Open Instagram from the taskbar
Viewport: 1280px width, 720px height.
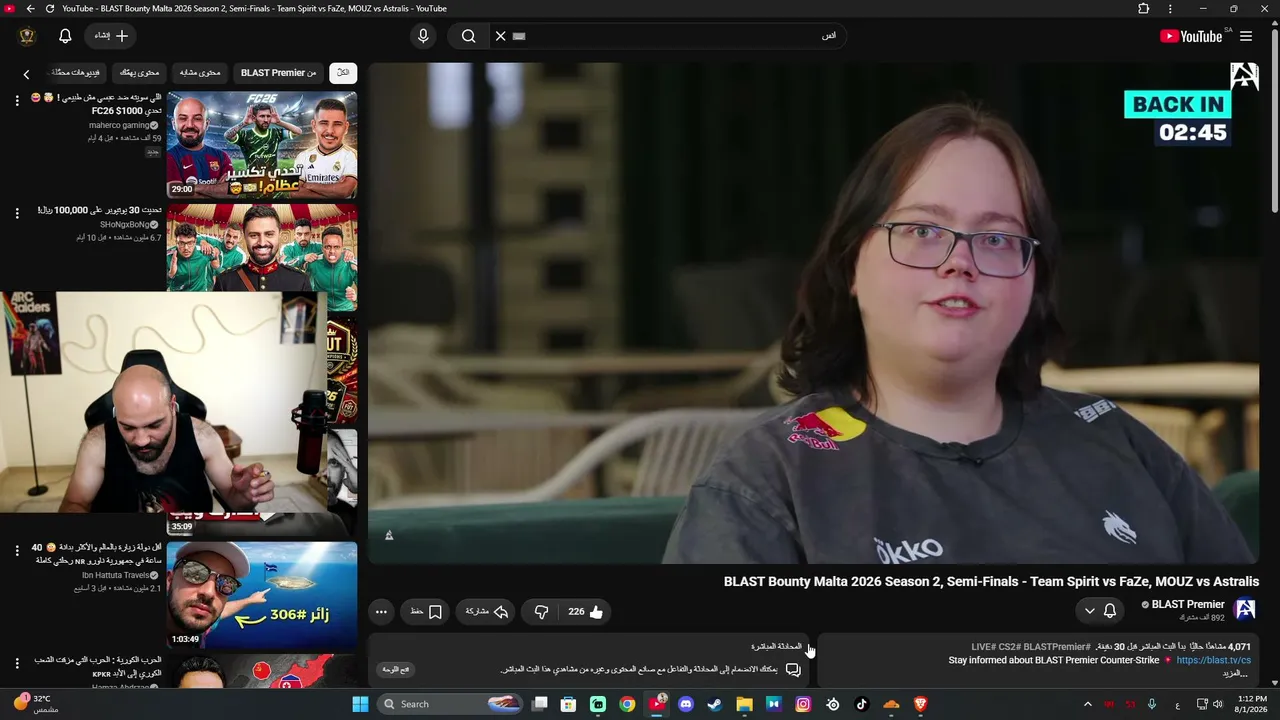click(803, 704)
